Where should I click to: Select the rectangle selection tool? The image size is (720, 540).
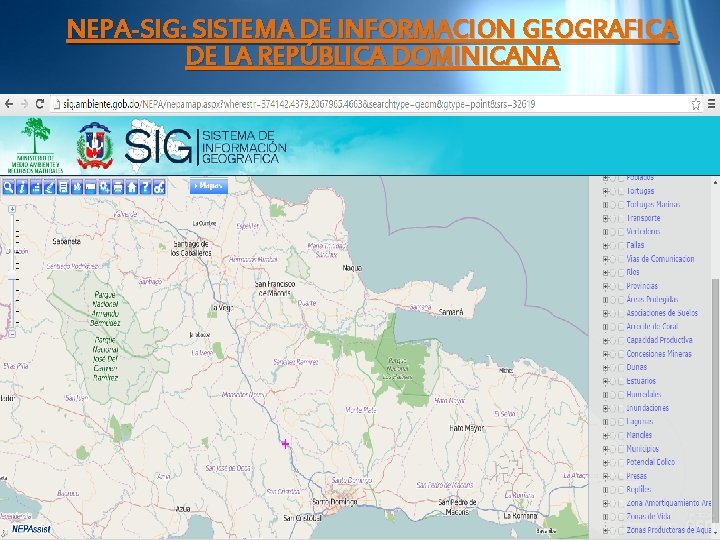coord(90,187)
